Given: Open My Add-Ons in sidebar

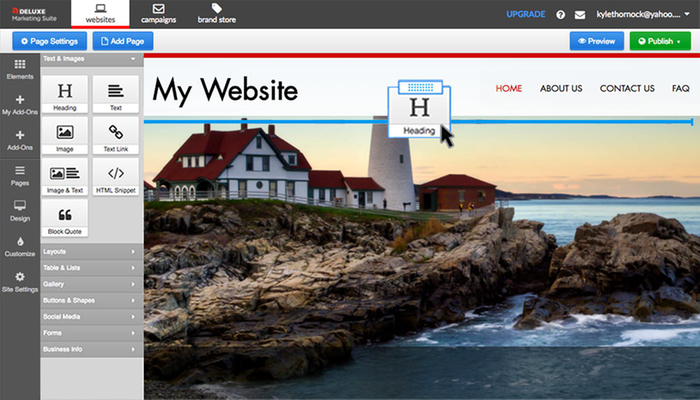Looking at the screenshot, I should tap(19, 105).
